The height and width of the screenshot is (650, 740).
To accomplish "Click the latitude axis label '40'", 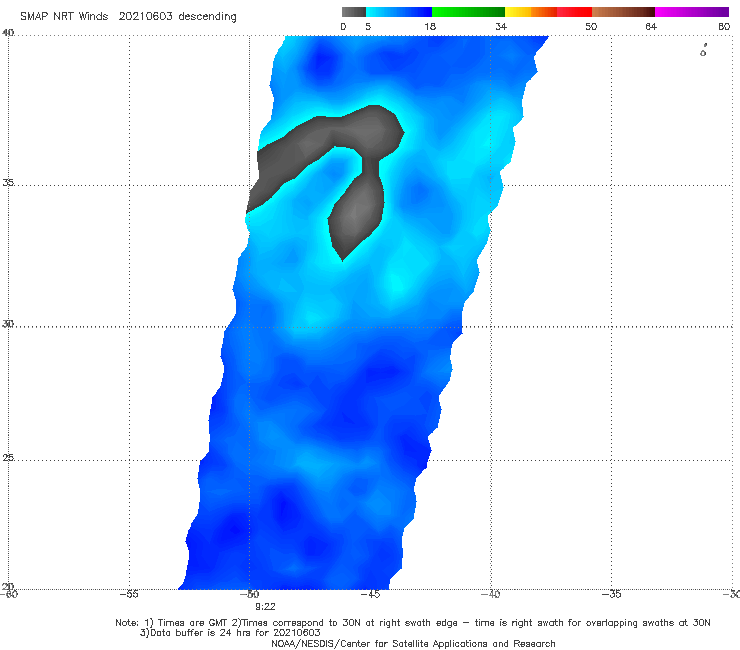I will (8, 32).
